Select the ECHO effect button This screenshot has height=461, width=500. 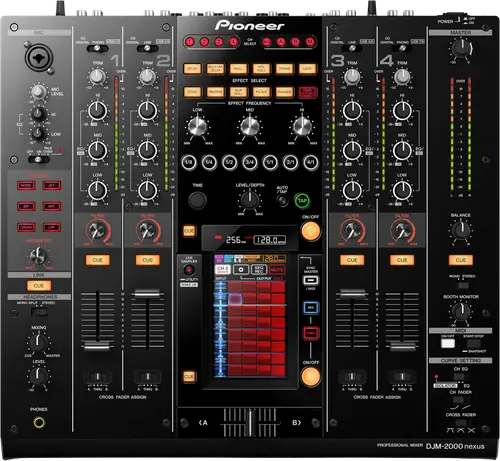tap(192, 92)
